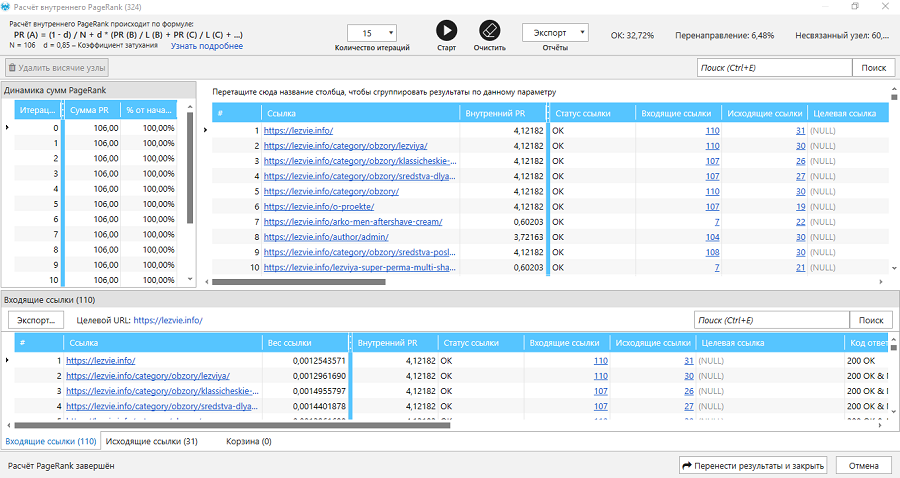Click incoming links count 108 in row 9
Screen dimensions: 900x478
712,252
